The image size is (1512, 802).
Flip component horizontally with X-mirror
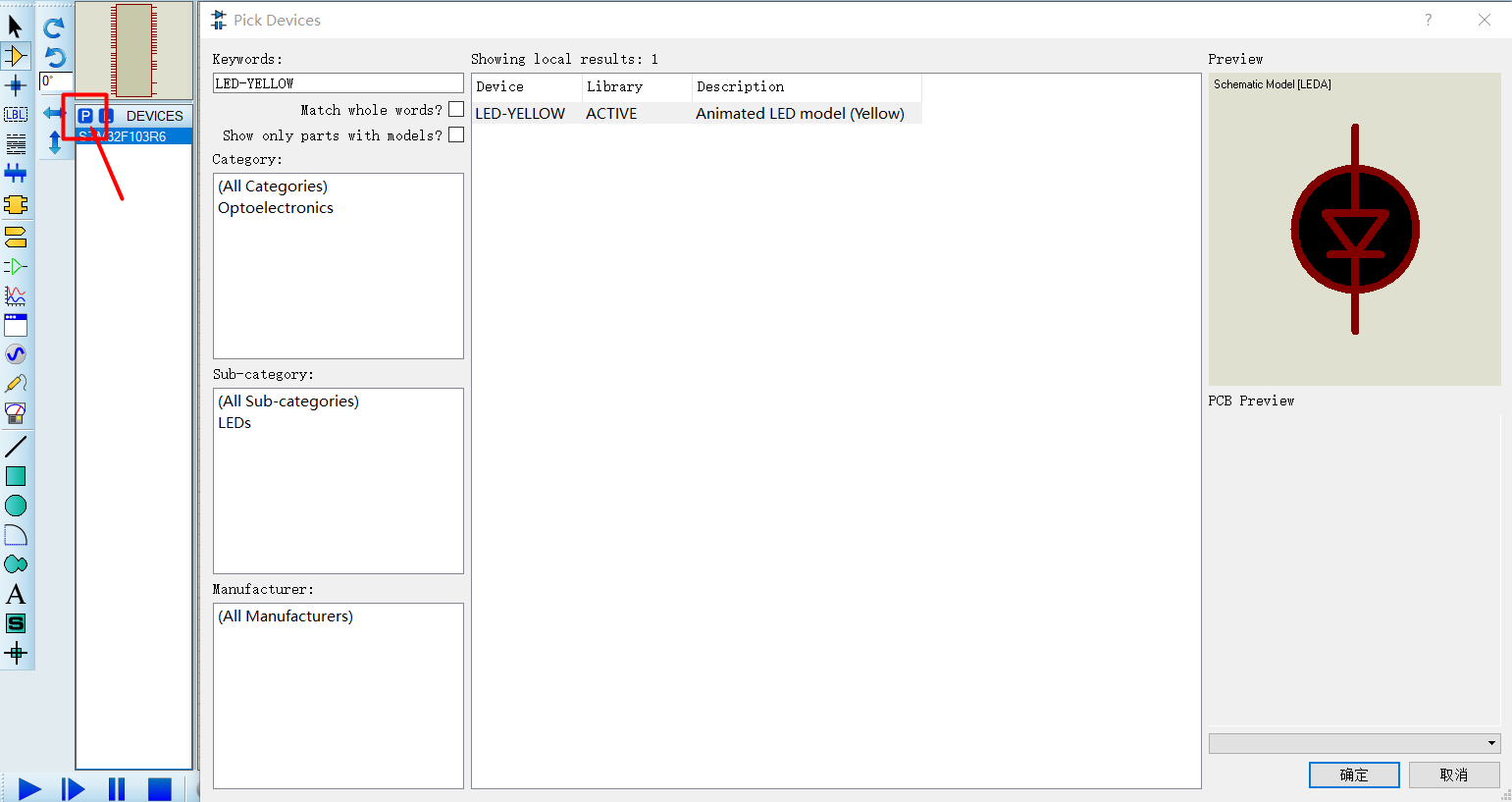tap(54, 113)
